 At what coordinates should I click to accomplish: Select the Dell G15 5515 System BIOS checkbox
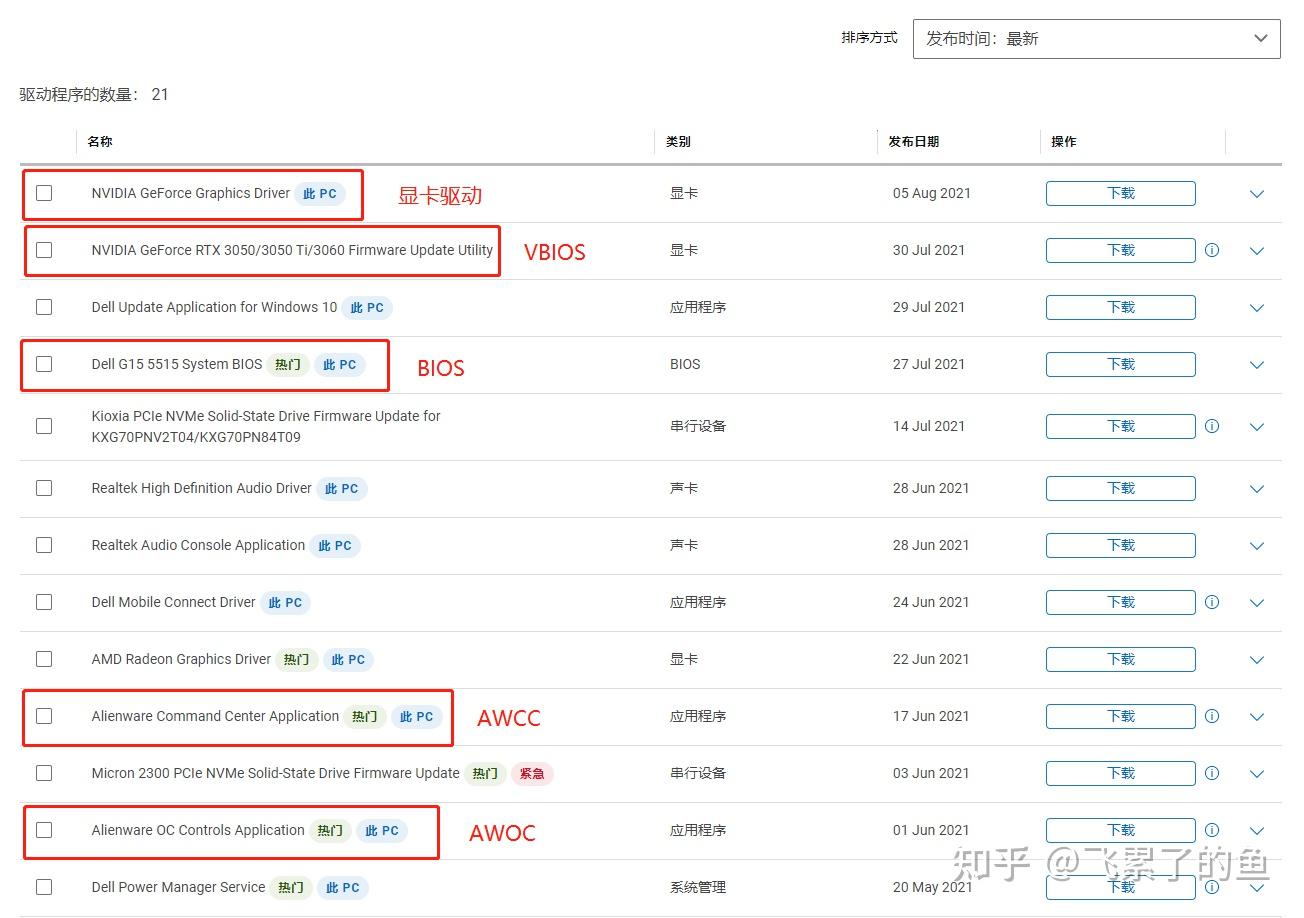(x=44, y=364)
